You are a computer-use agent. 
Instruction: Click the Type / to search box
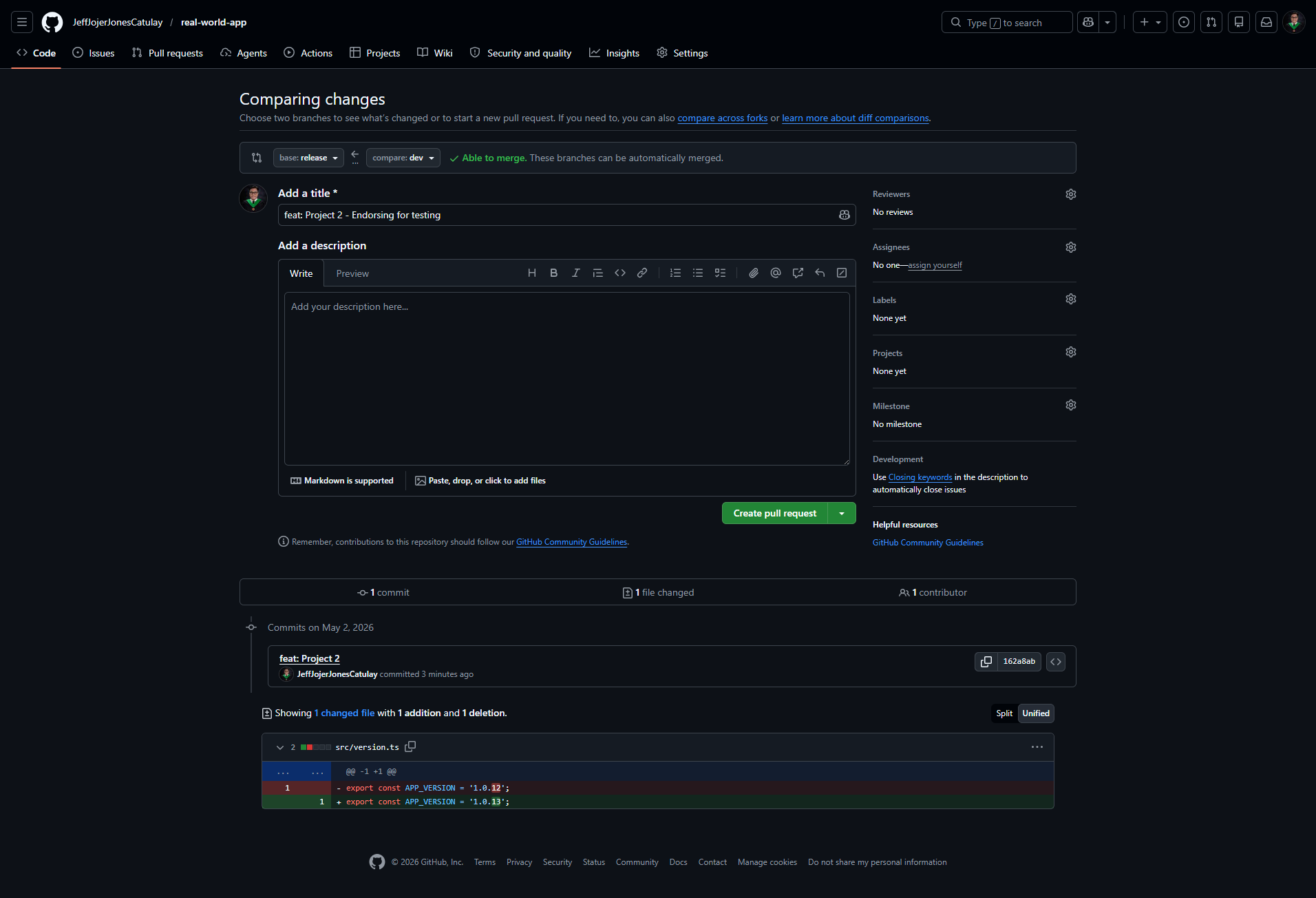point(1007,22)
